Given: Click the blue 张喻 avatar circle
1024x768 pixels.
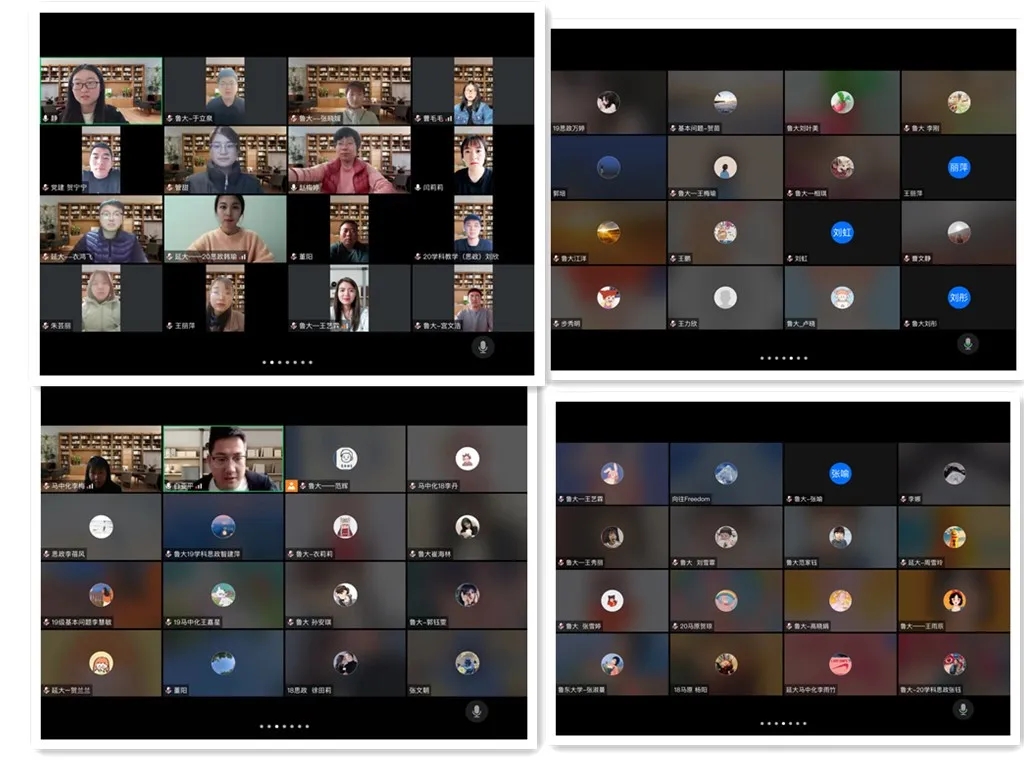Looking at the screenshot, I should [x=840, y=474].
